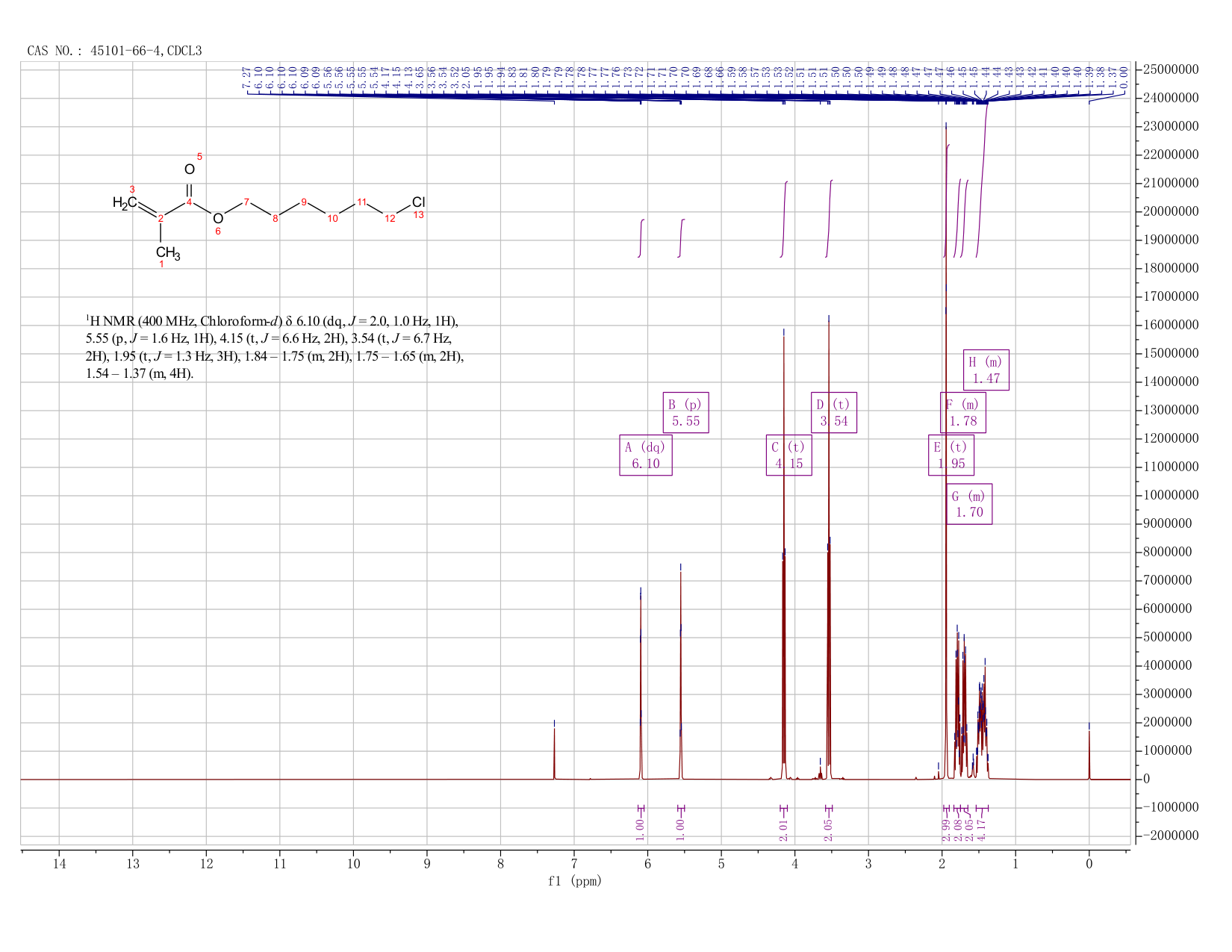Click the -2000000 intensity axis label

1171,836
